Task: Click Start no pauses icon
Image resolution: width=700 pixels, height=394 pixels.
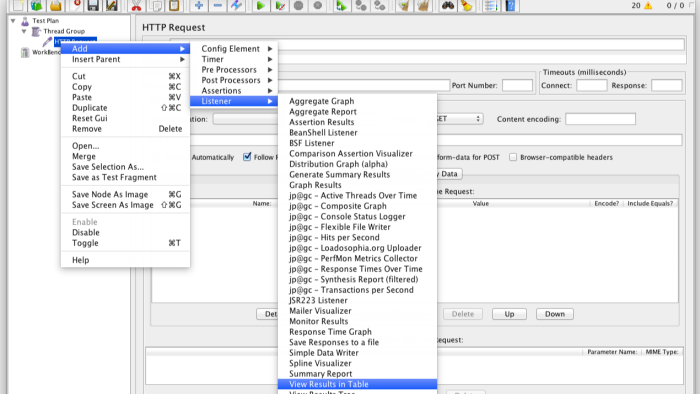Action: (280, 5)
